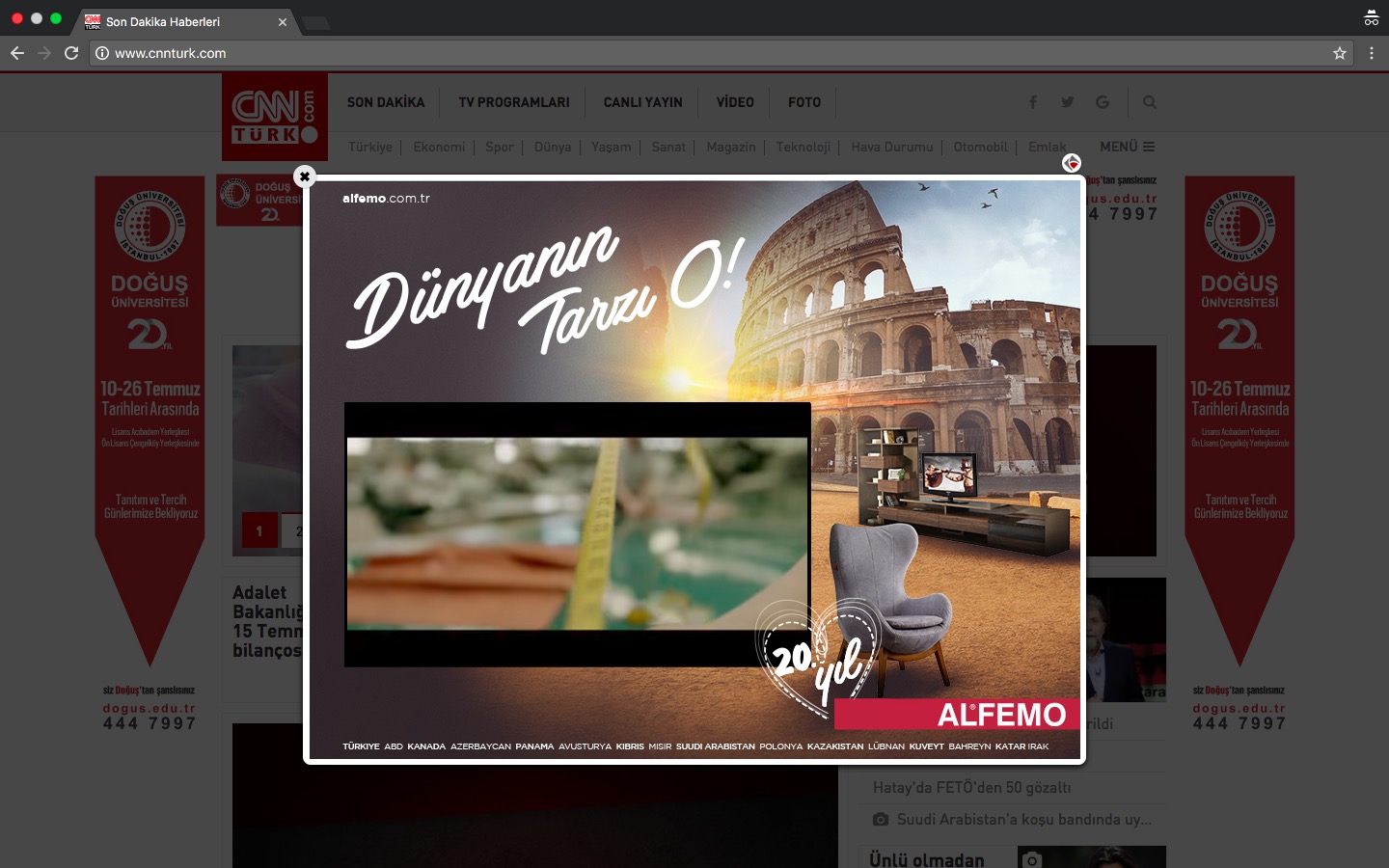Go to Yaşam category
This screenshot has width=1389, height=868.
coord(612,147)
